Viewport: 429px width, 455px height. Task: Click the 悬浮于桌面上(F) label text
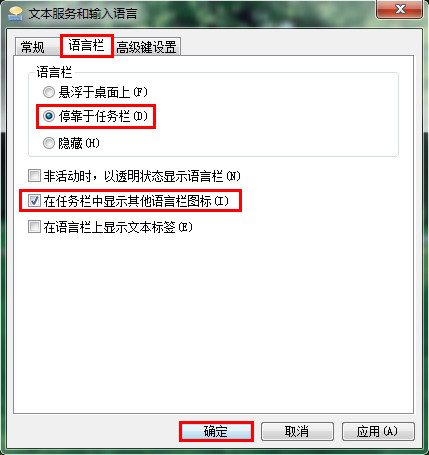103,92
